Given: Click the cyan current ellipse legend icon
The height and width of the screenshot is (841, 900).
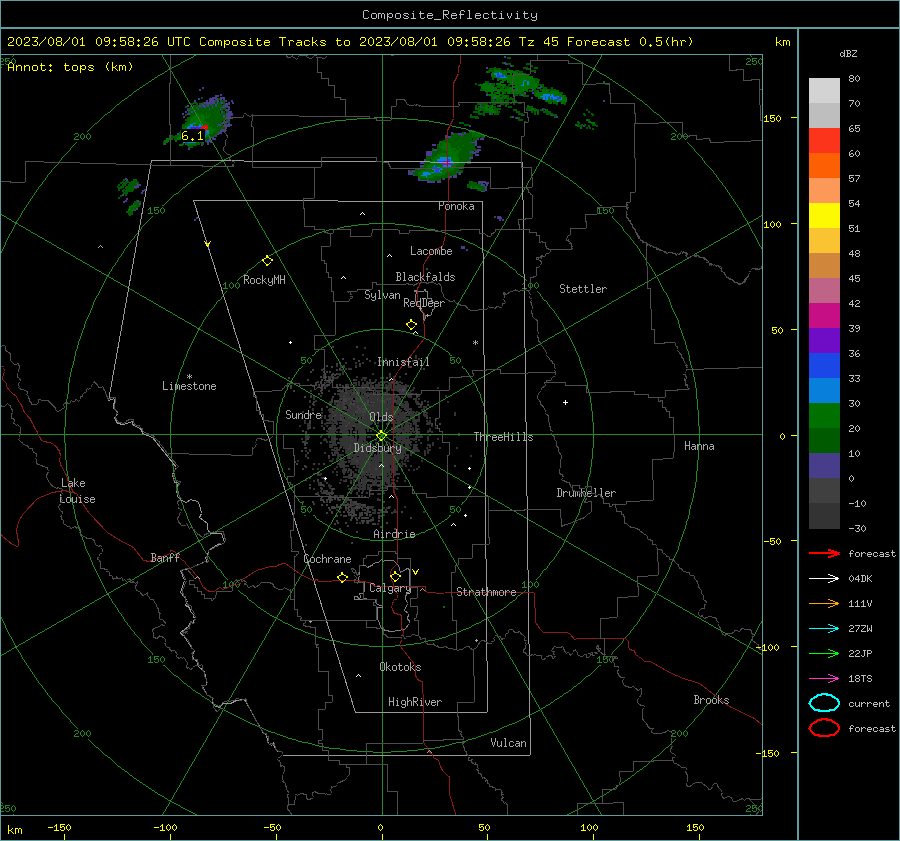Looking at the screenshot, I should 824,703.
